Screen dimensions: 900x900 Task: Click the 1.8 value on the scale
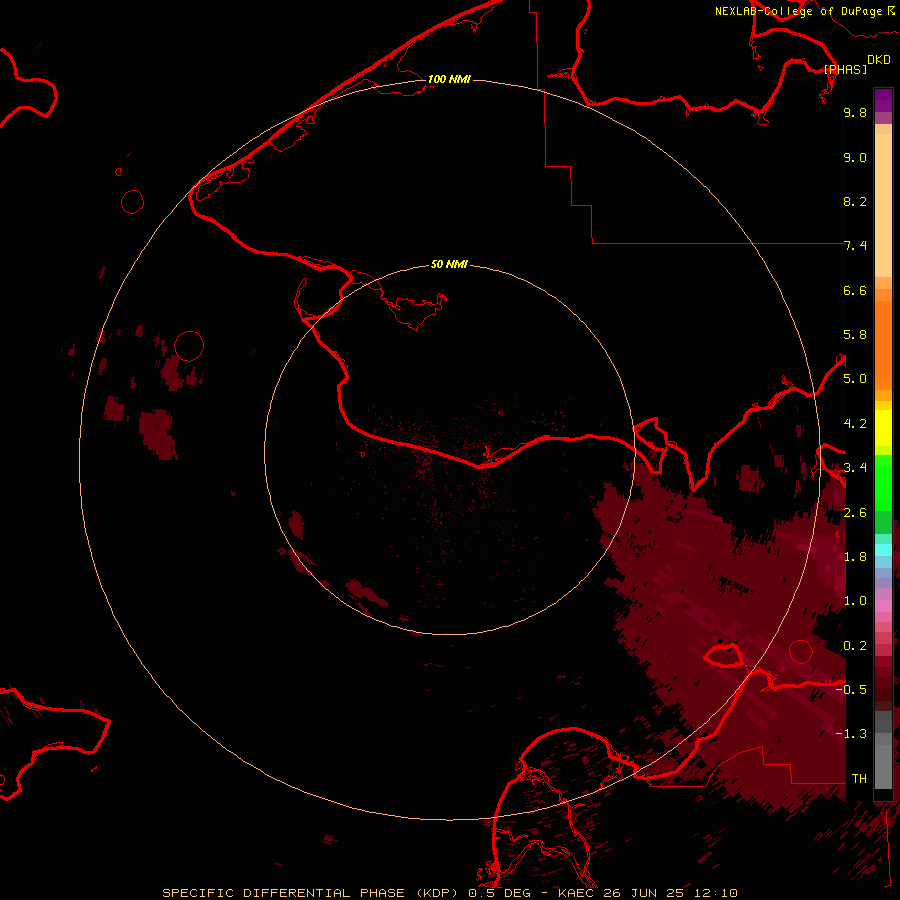tap(855, 557)
